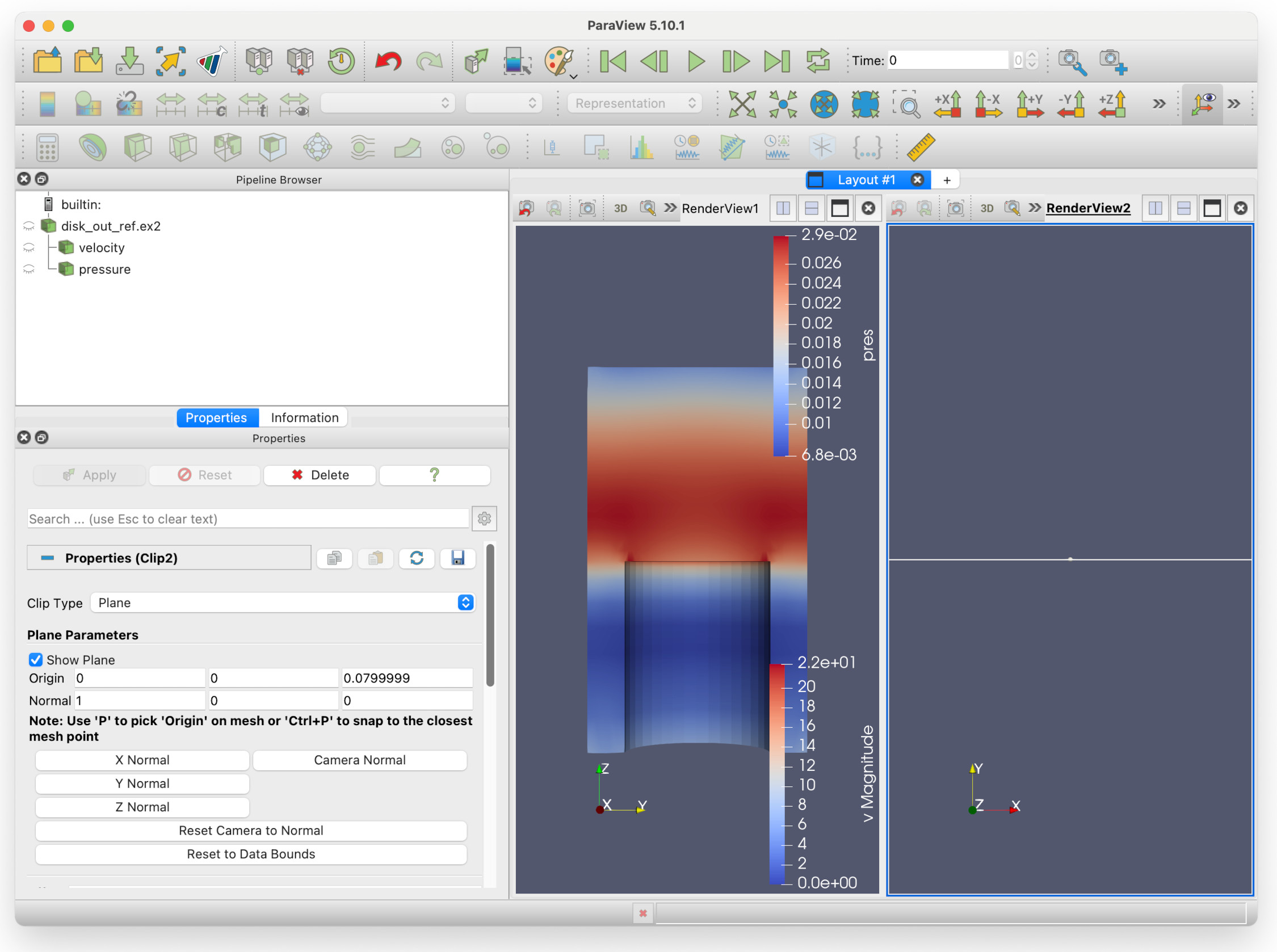
Task: Set view direction to +Z
Action: coord(1112,104)
